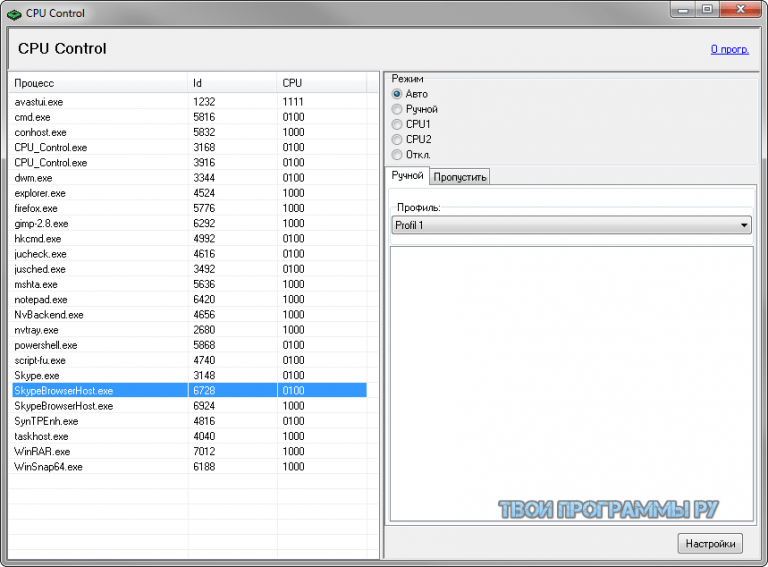The image size is (768, 567).
Task: Click Id cell 7012 of WinRAR.exe
Action: pos(204,451)
